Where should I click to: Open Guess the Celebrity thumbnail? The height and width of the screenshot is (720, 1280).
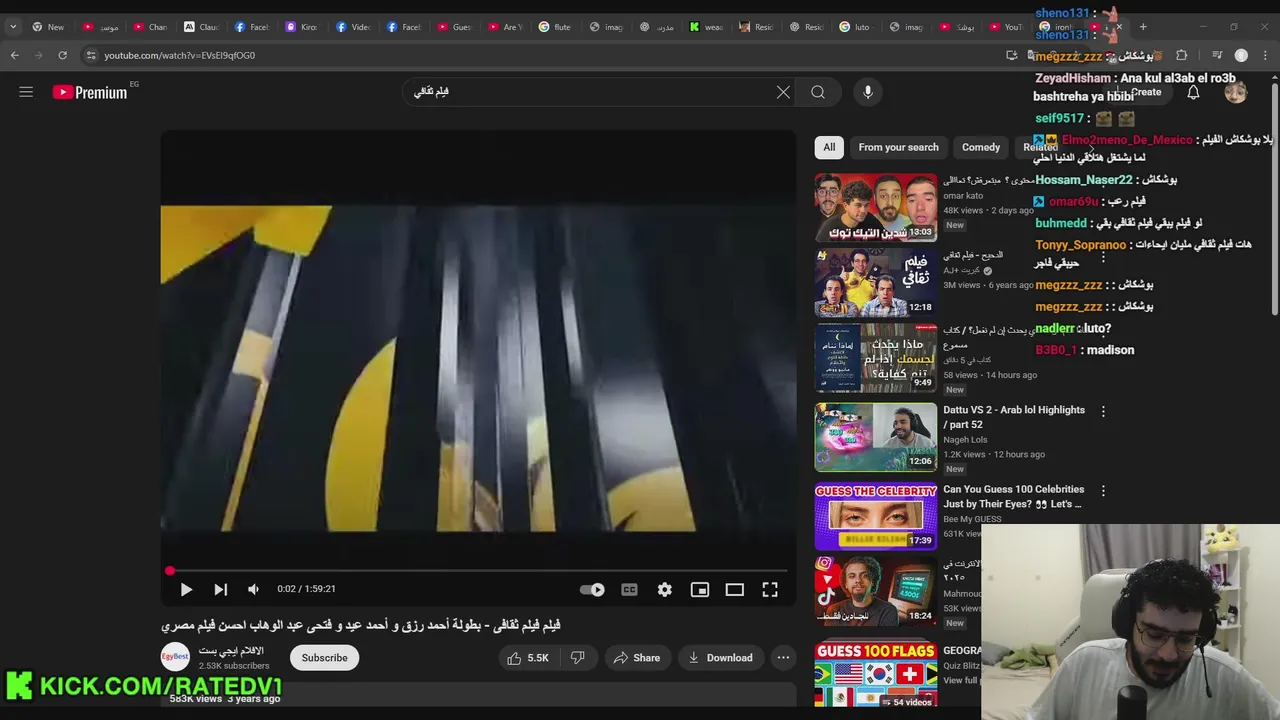[x=876, y=517]
